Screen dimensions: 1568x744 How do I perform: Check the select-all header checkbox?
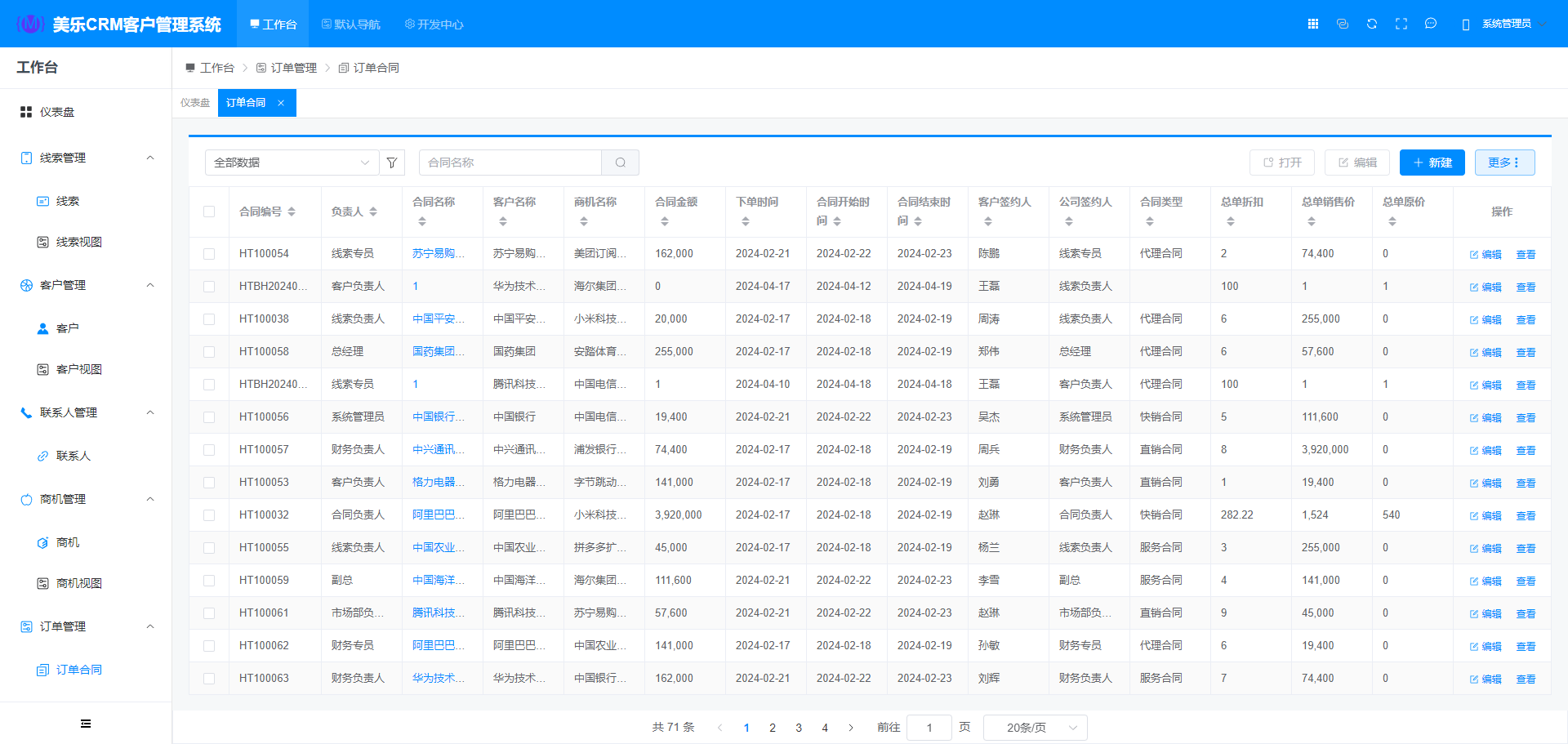point(209,212)
